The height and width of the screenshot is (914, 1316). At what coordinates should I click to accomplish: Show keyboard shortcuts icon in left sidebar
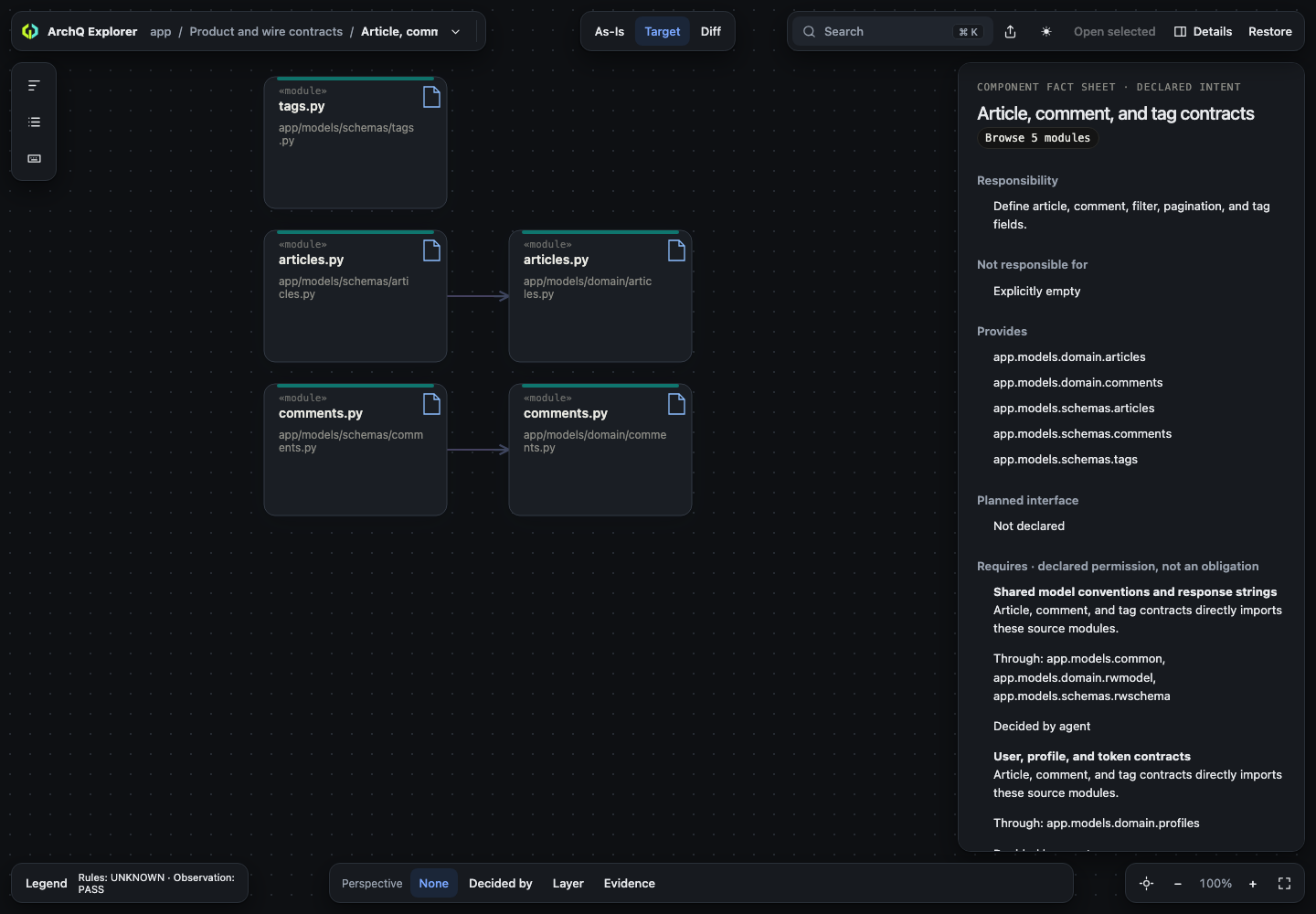[34, 159]
